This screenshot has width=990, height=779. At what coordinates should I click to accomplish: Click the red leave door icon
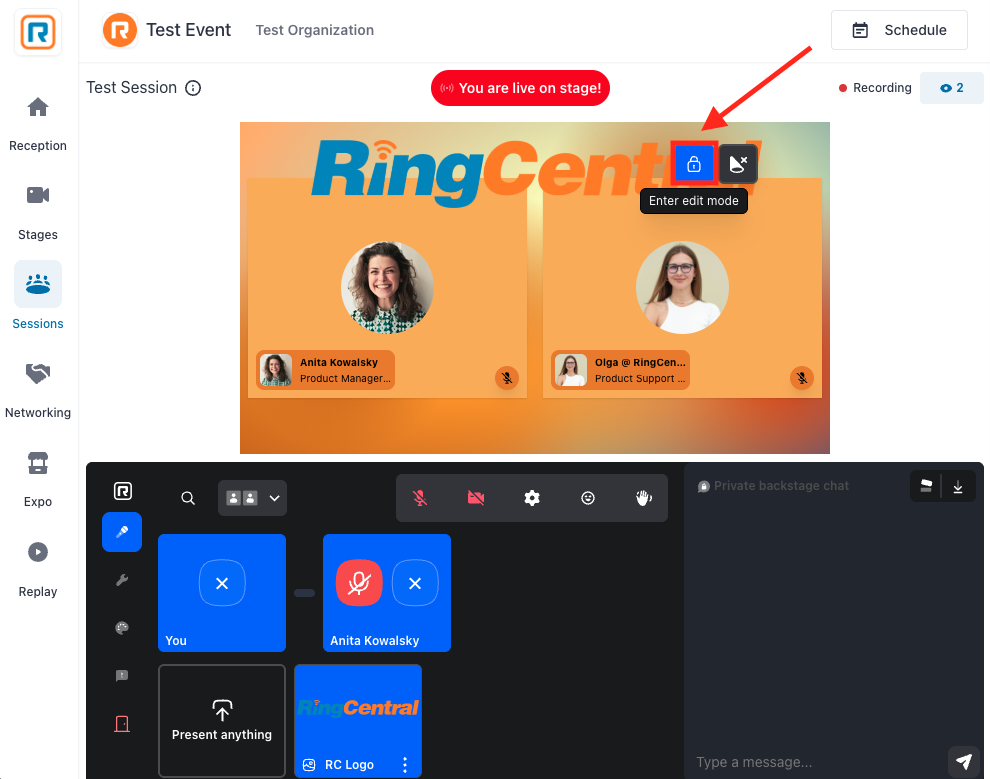[x=122, y=723]
